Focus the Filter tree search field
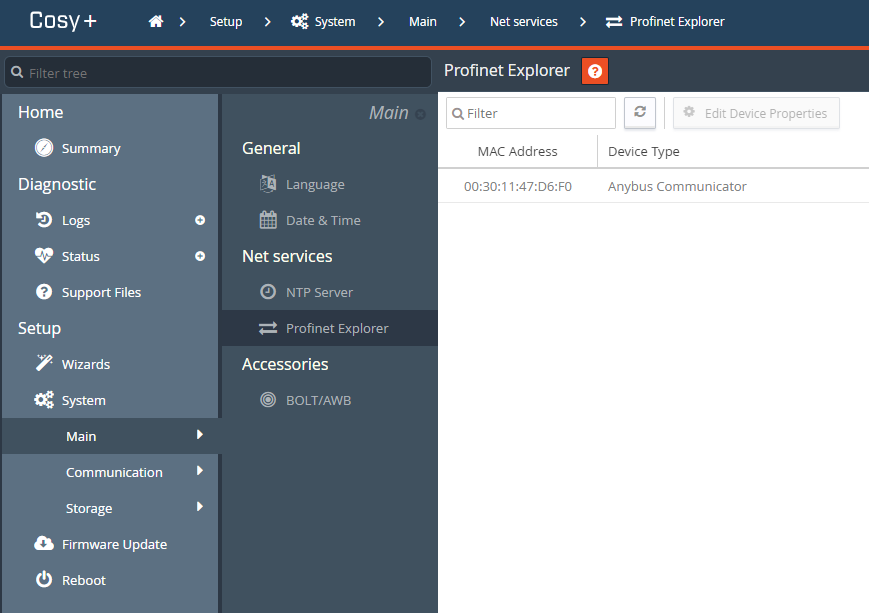The image size is (869, 613). [x=218, y=73]
